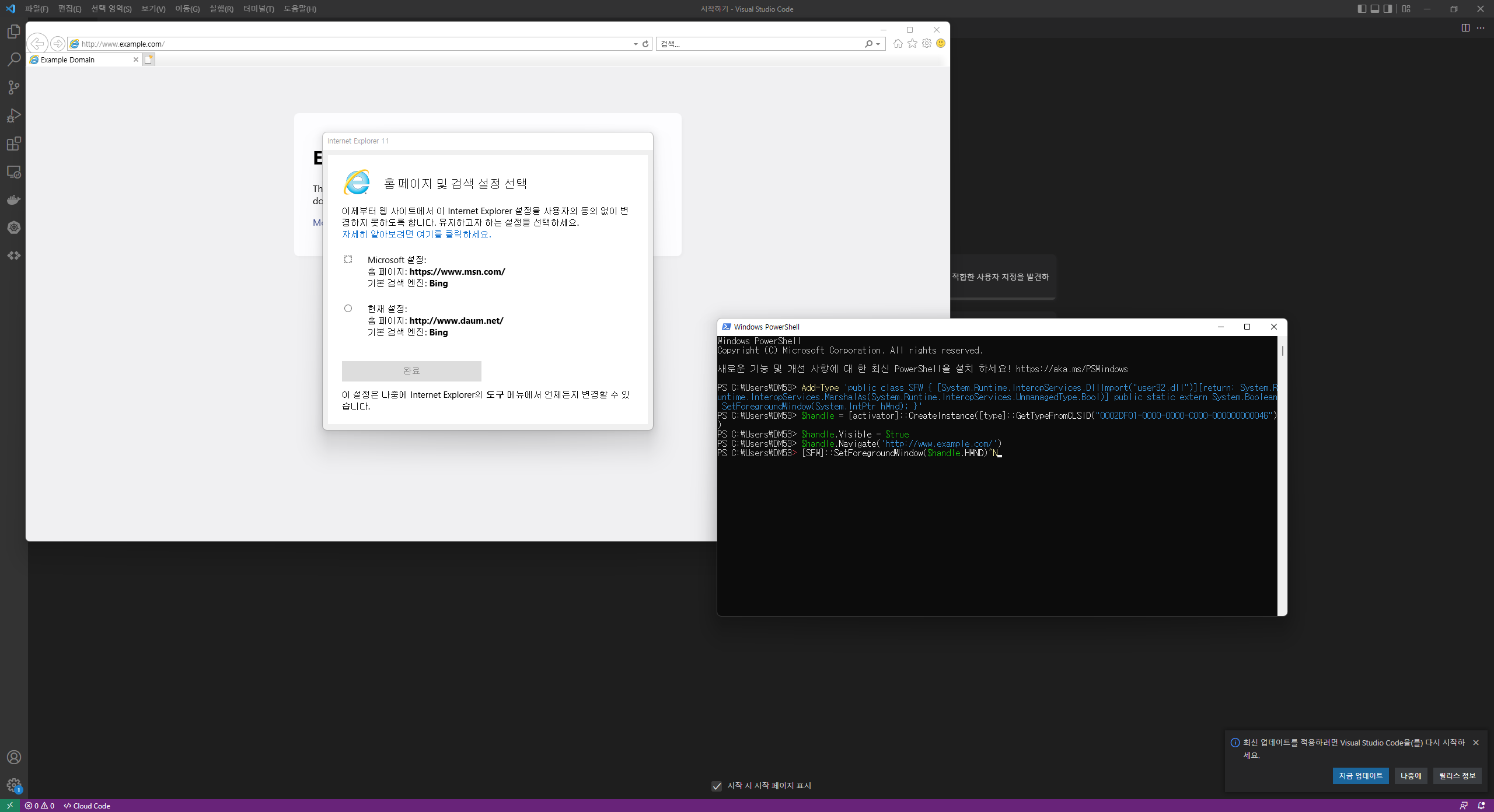
Task: Expand the IE address bar dropdown arrow
Action: click(636, 44)
